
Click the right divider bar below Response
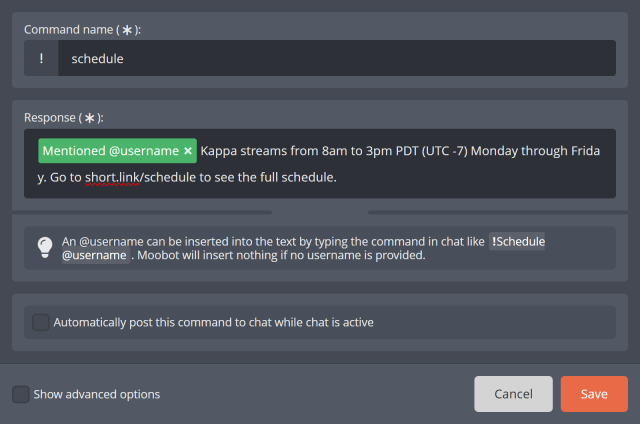pyautogui.click(x=498, y=212)
